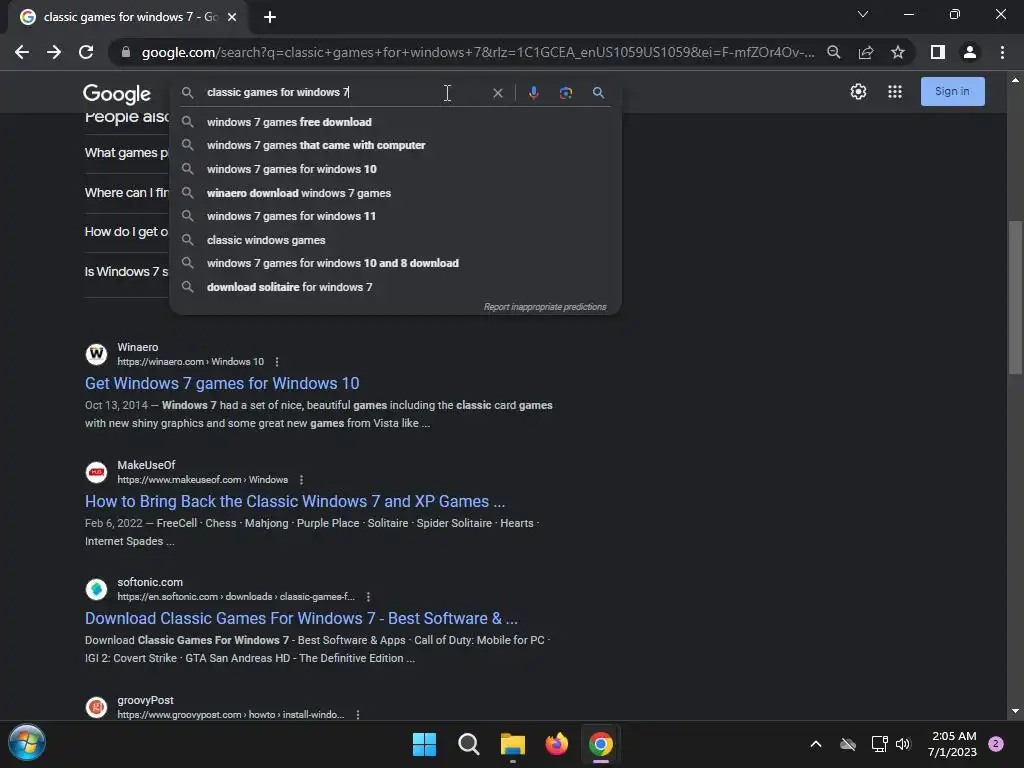Launch Firefox from the taskbar
Image resolution: width=1024 pixels, height=768 pixels.
coord(556,744)
